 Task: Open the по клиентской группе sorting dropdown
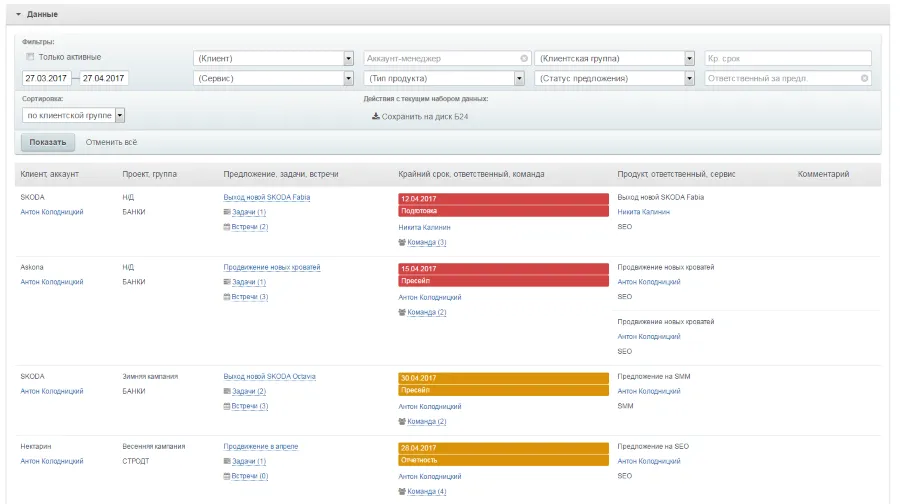pyautogui.click(x=119, y=115)
